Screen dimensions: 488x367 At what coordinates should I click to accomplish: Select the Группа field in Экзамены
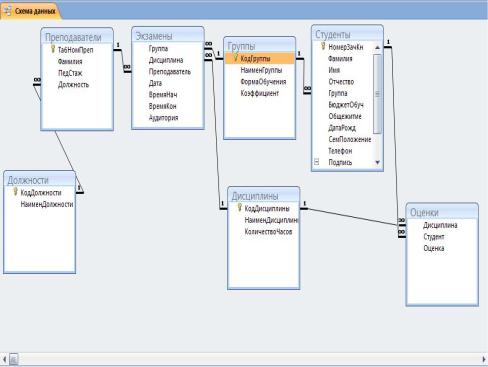158,49
